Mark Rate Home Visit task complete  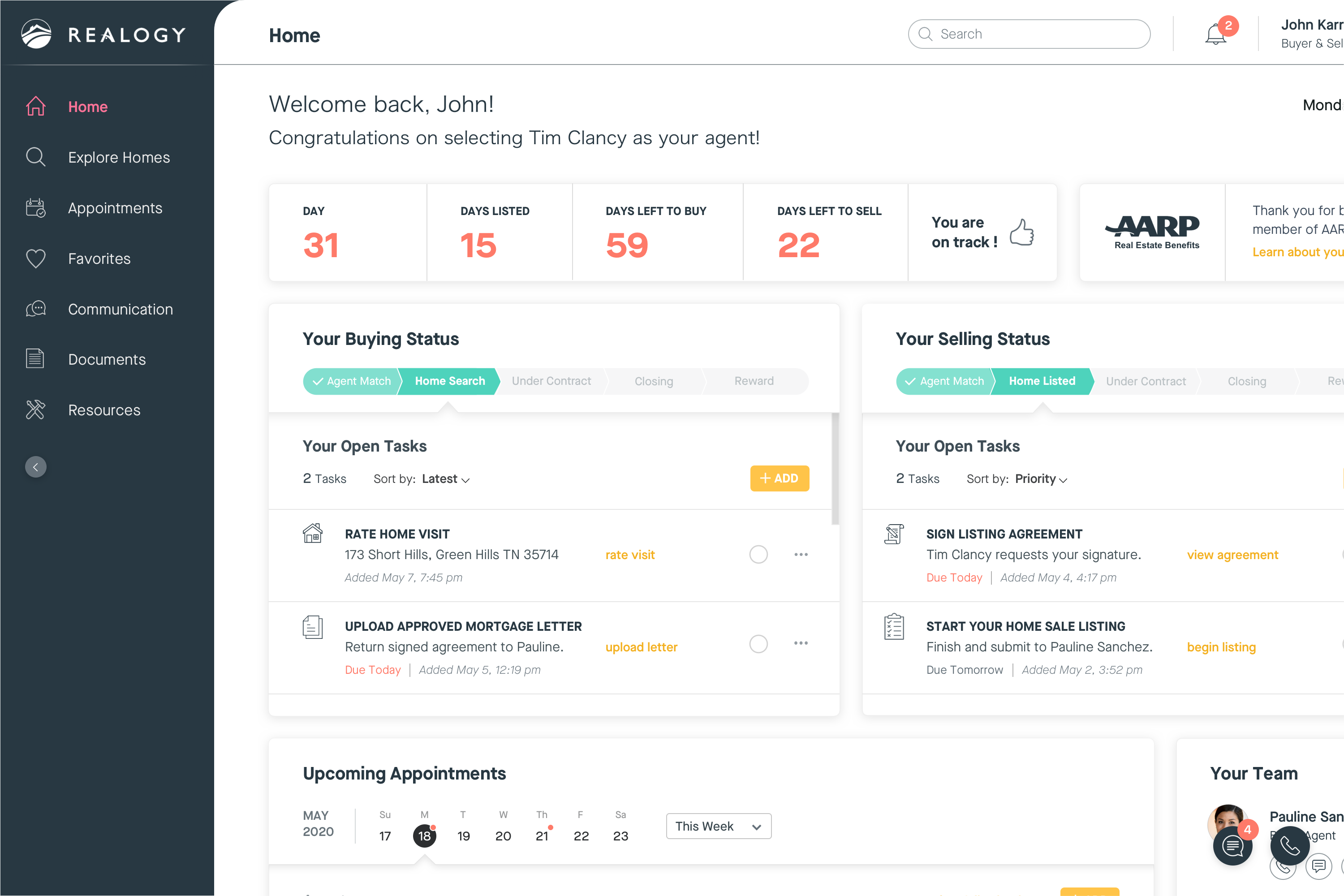758,554
